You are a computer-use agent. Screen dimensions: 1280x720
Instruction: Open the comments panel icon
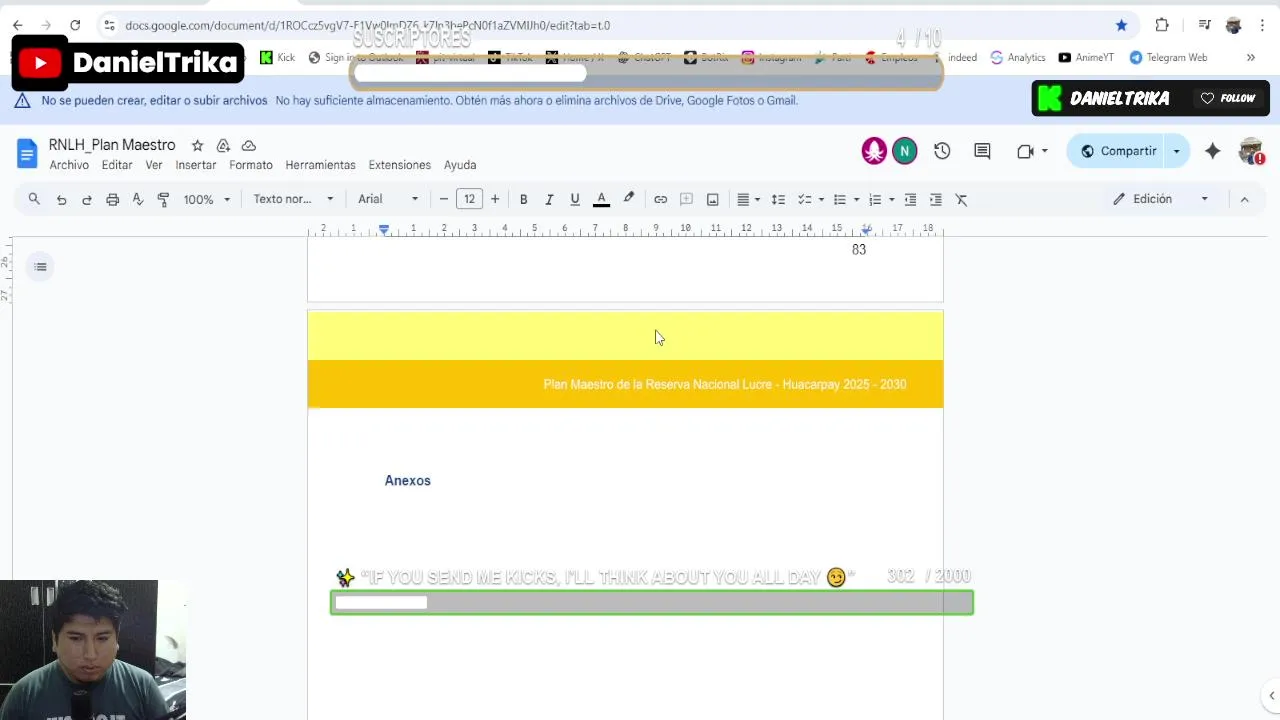(x=982, y=151)
